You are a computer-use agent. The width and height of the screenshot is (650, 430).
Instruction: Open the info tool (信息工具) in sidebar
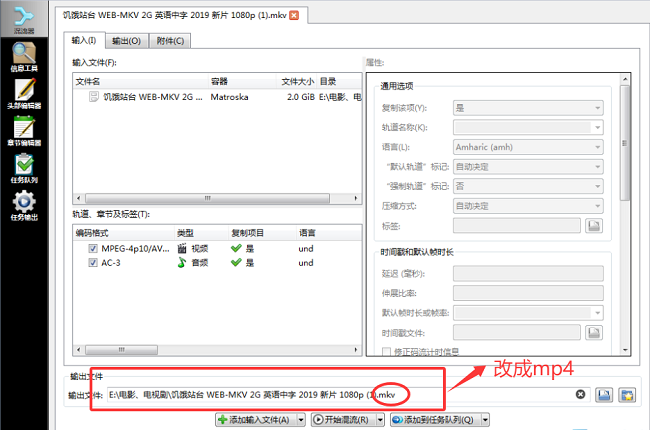coord(24,57)
